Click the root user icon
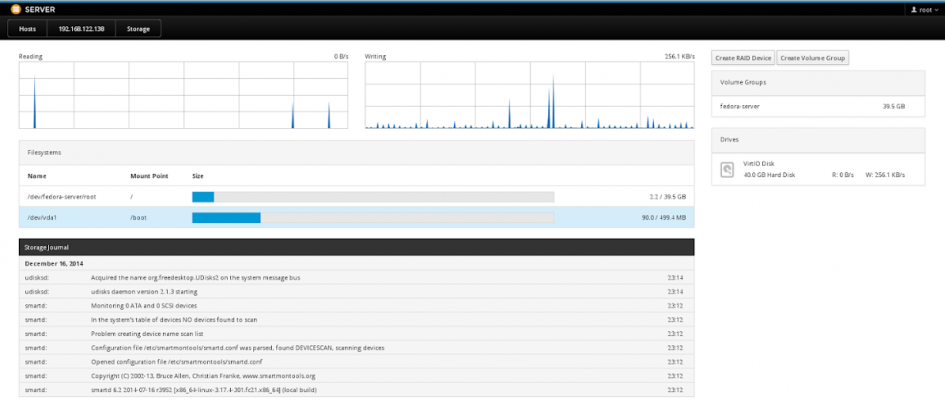 click(914, 8)
